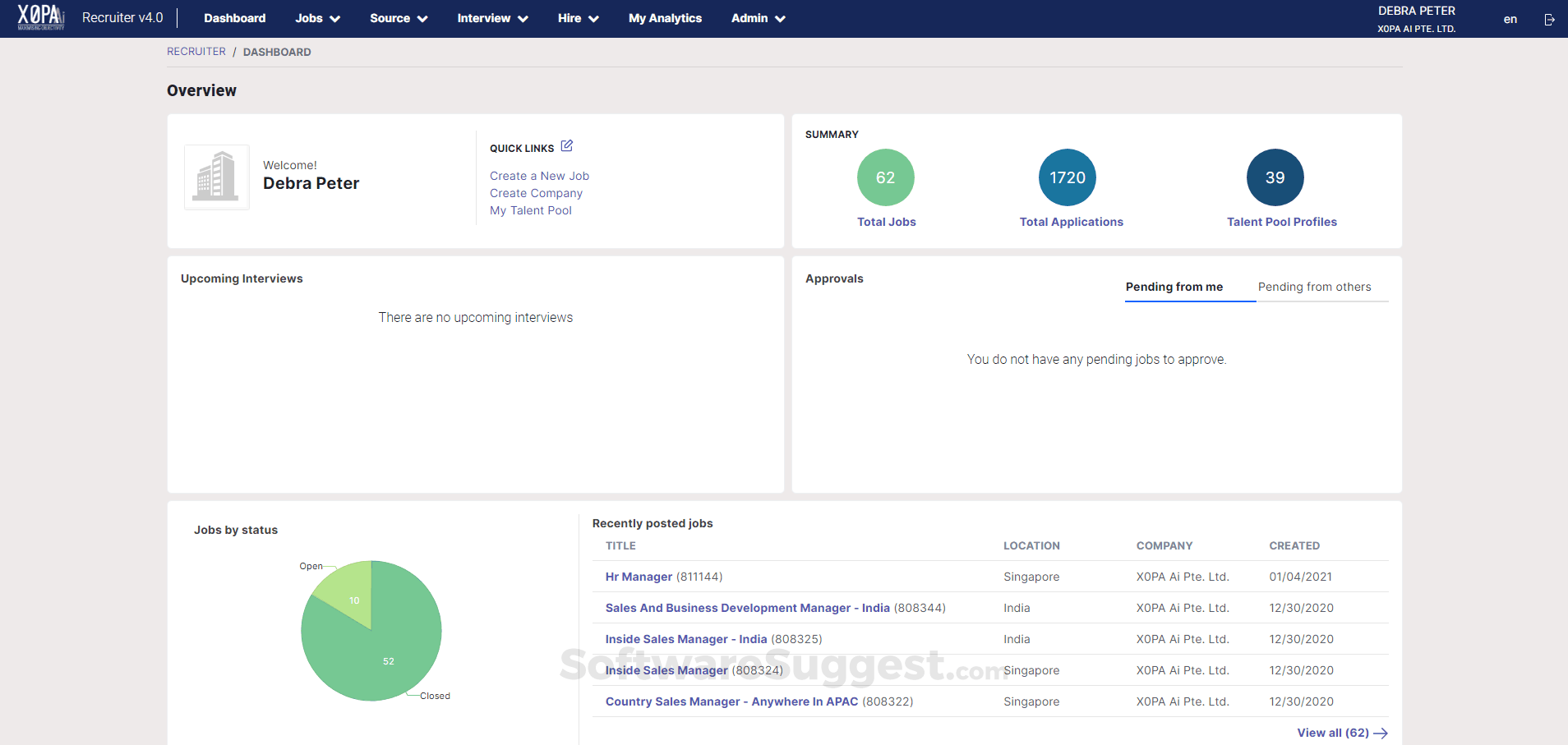Change the language via en selector
The height and width of the screenshot is (745, 1568).
(x=1510, y=20)
